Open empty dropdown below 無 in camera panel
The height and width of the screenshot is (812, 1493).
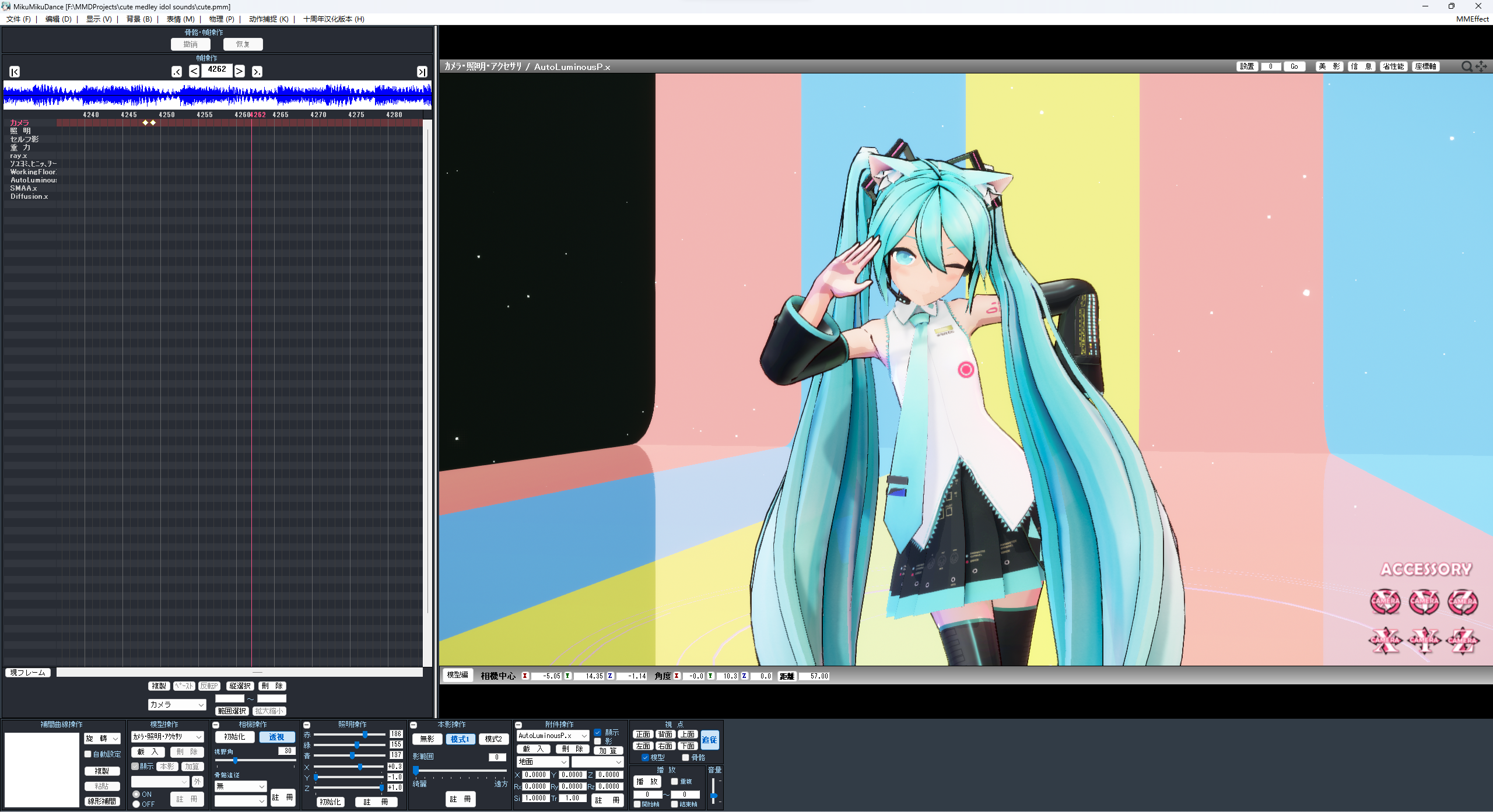[240, 802]
